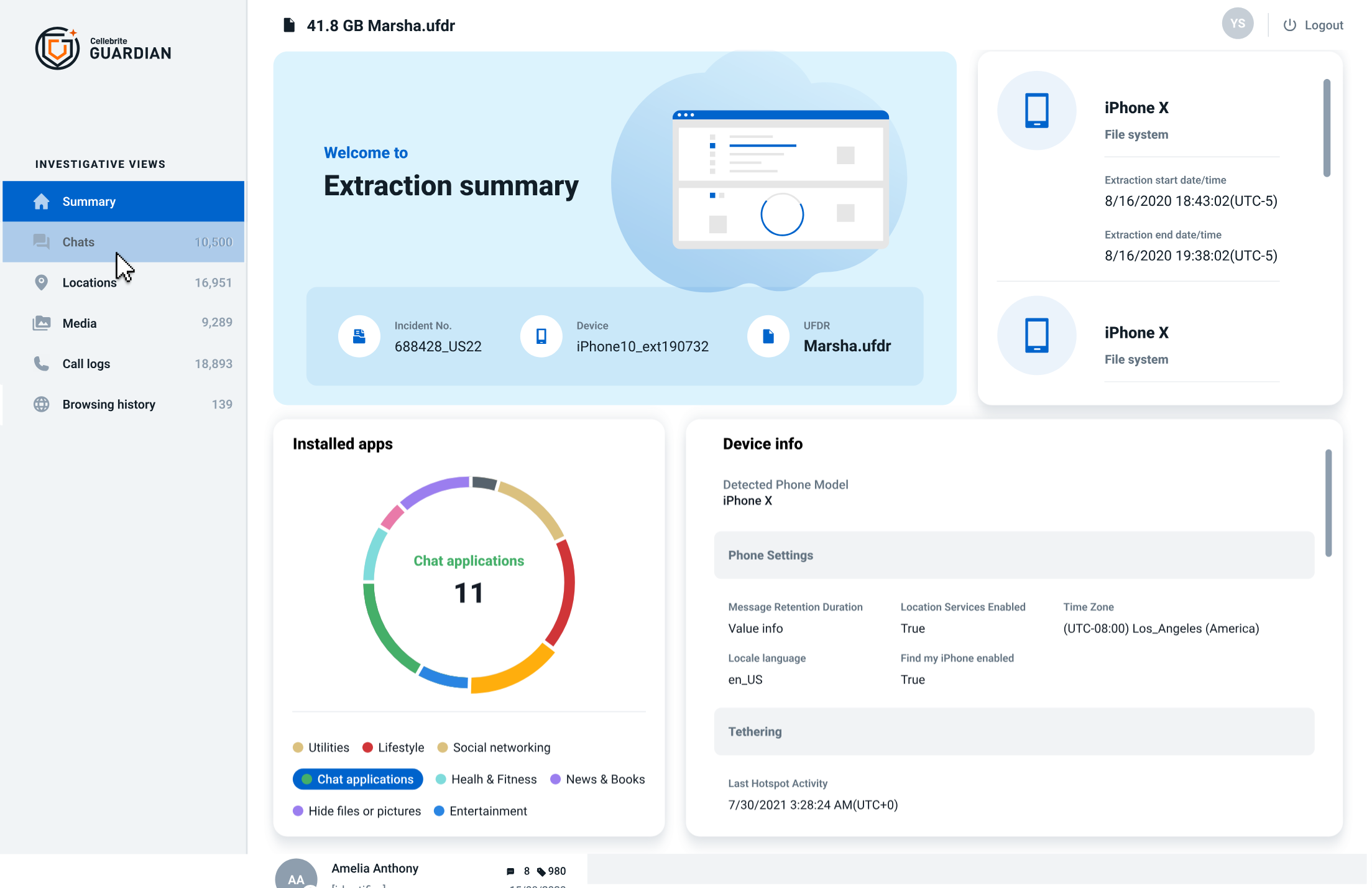The image size is (1372, 888).
Task: Open the Call logs view
Action: click(123, 364)
